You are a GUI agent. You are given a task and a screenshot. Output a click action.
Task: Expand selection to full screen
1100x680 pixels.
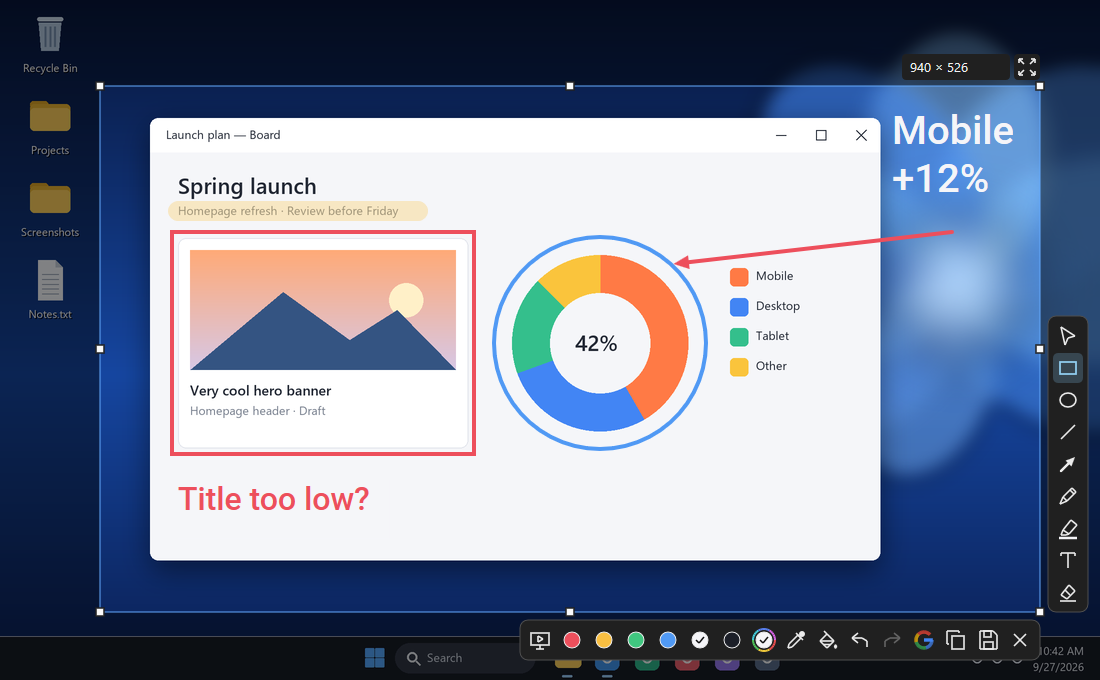1027,67
